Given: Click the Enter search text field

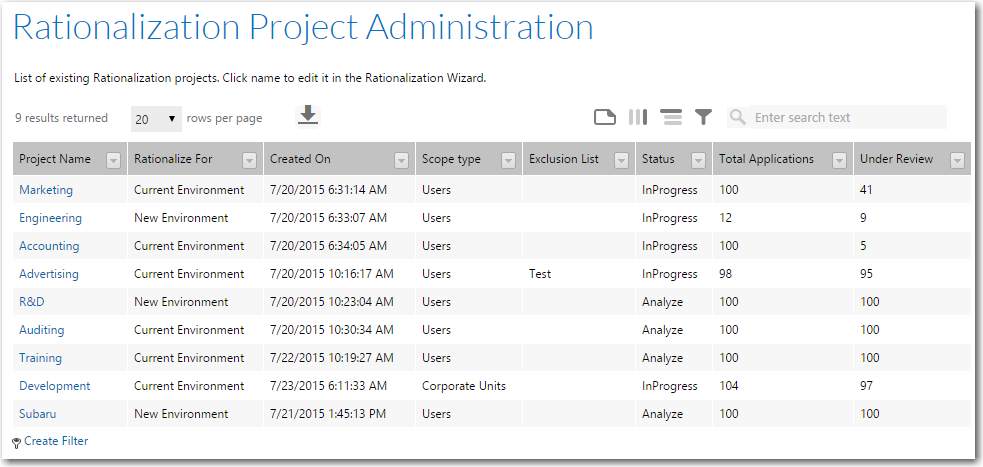Looking at the screenshot, I should [848, 117].
